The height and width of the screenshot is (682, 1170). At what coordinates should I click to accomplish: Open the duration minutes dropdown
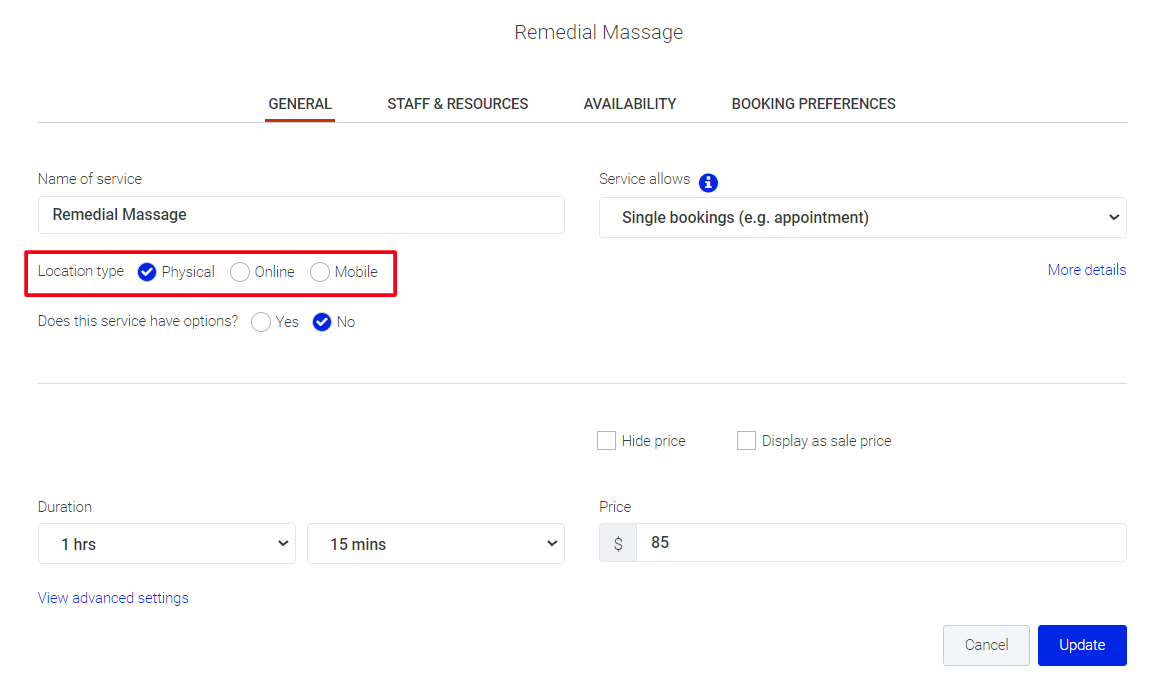[x=435, y=544]
